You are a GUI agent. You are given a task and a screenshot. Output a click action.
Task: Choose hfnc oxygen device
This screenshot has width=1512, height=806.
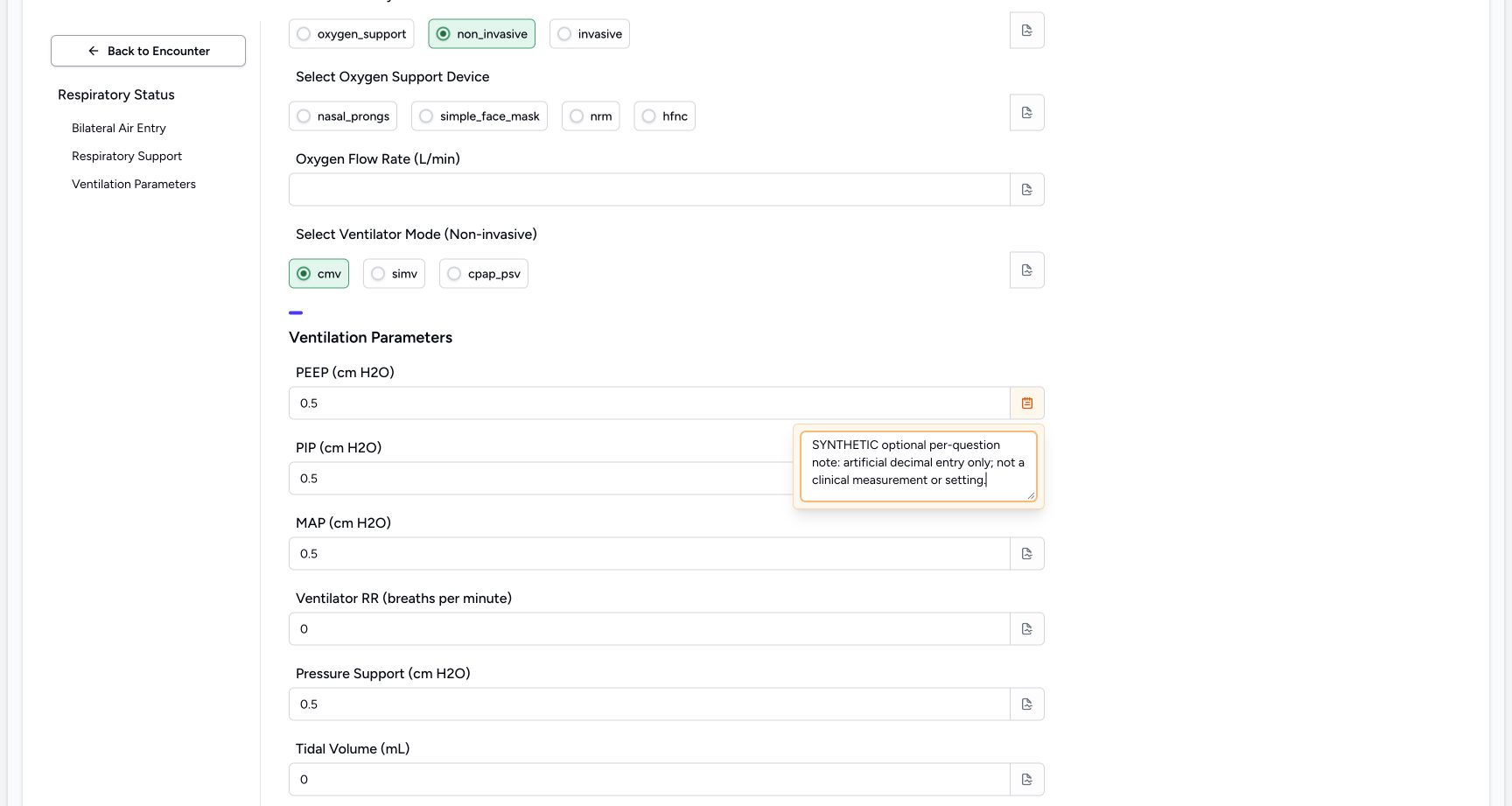(664, 116)
